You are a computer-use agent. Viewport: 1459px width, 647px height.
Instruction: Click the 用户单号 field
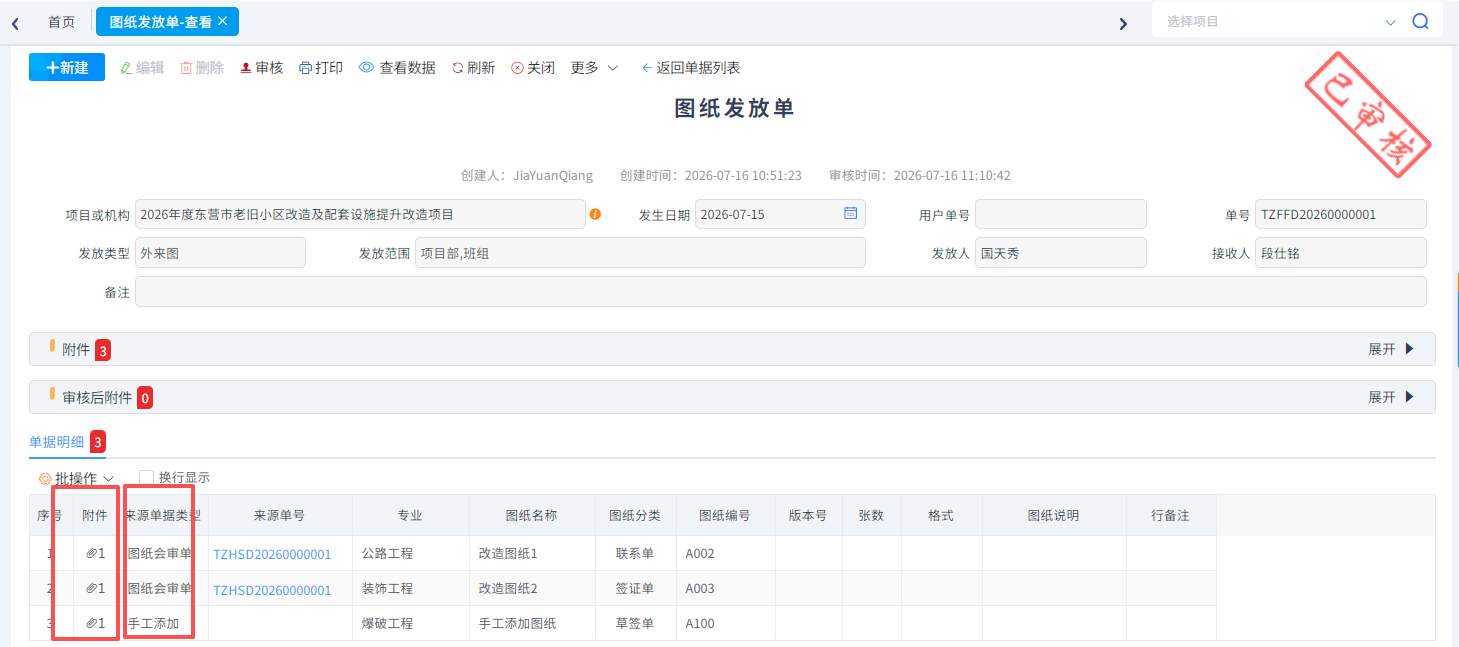point(1061,214)
